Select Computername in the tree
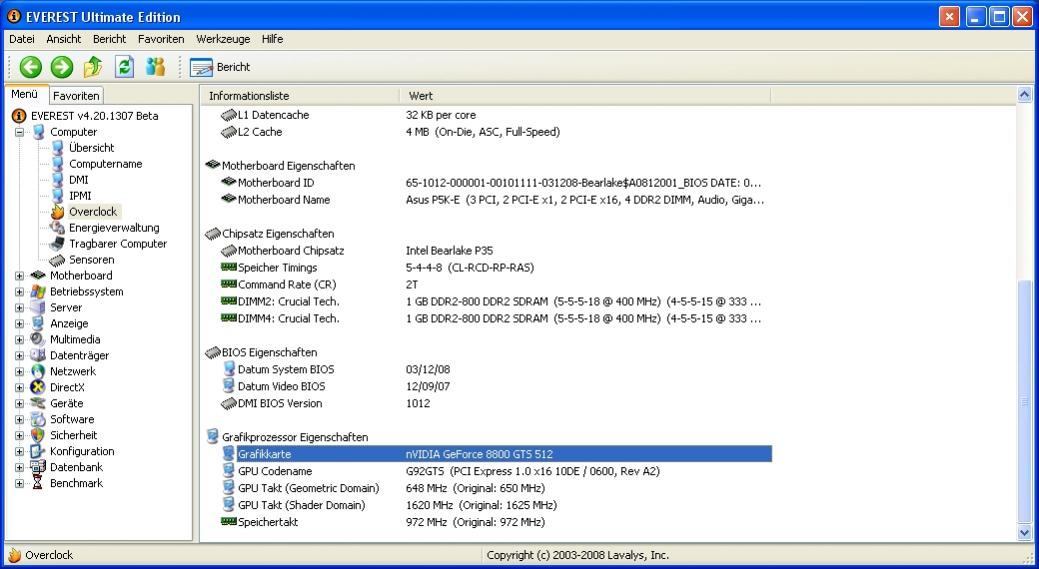 105,164
